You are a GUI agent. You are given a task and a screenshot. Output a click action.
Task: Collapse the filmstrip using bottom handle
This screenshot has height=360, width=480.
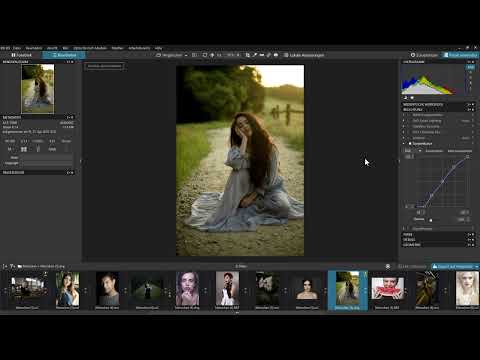click(x=237, y=313)
